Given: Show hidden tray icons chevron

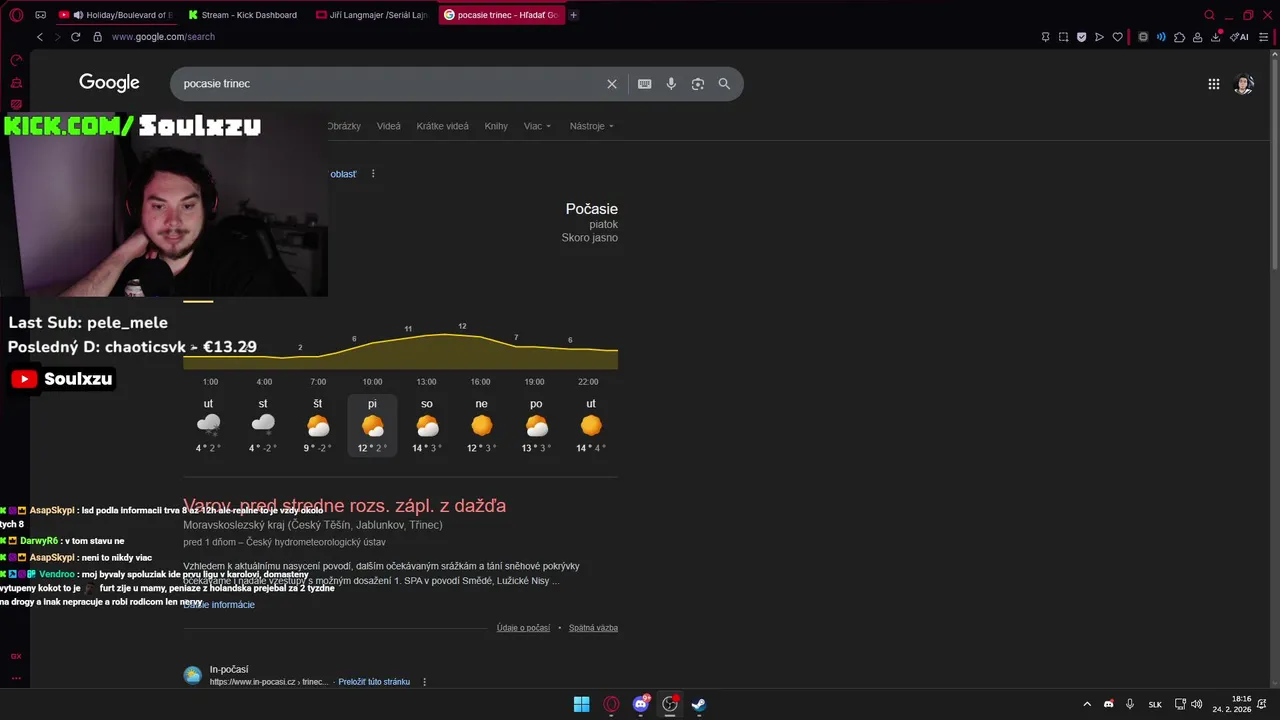Looking at the screenshot, I should point(1087,704).
